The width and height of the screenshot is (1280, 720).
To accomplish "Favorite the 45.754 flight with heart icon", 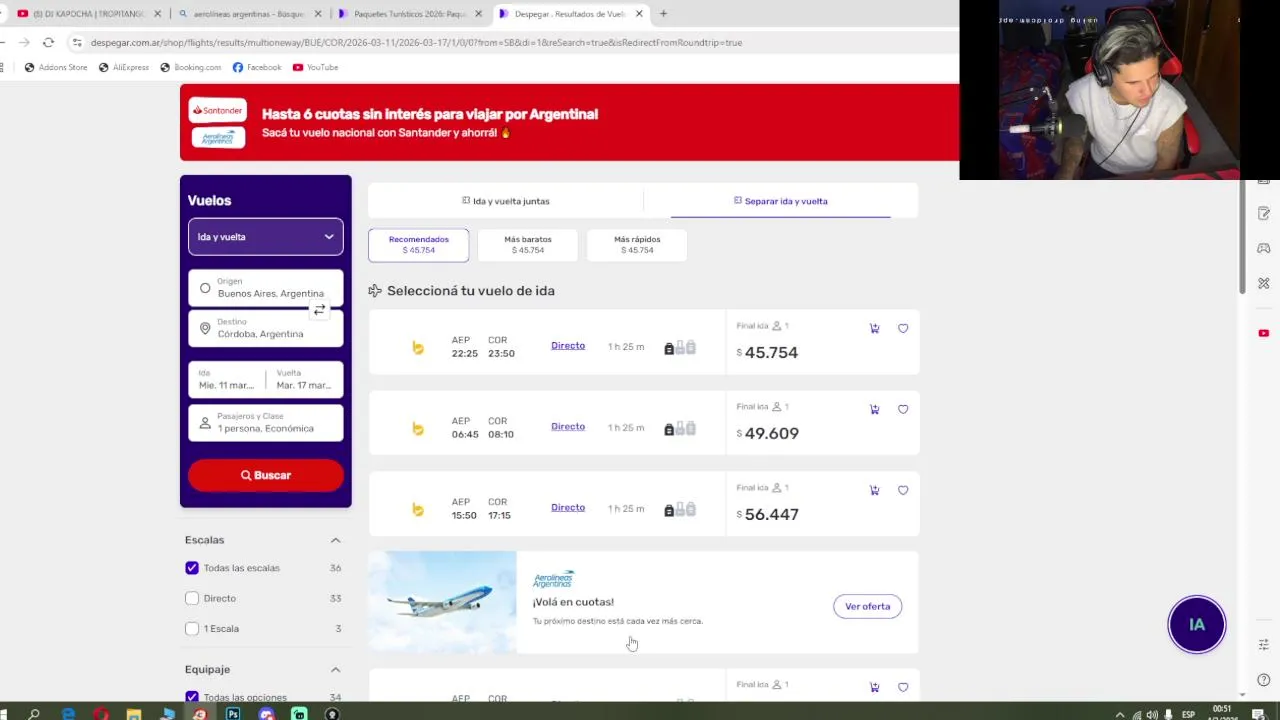I will click(x=903, y=328).
